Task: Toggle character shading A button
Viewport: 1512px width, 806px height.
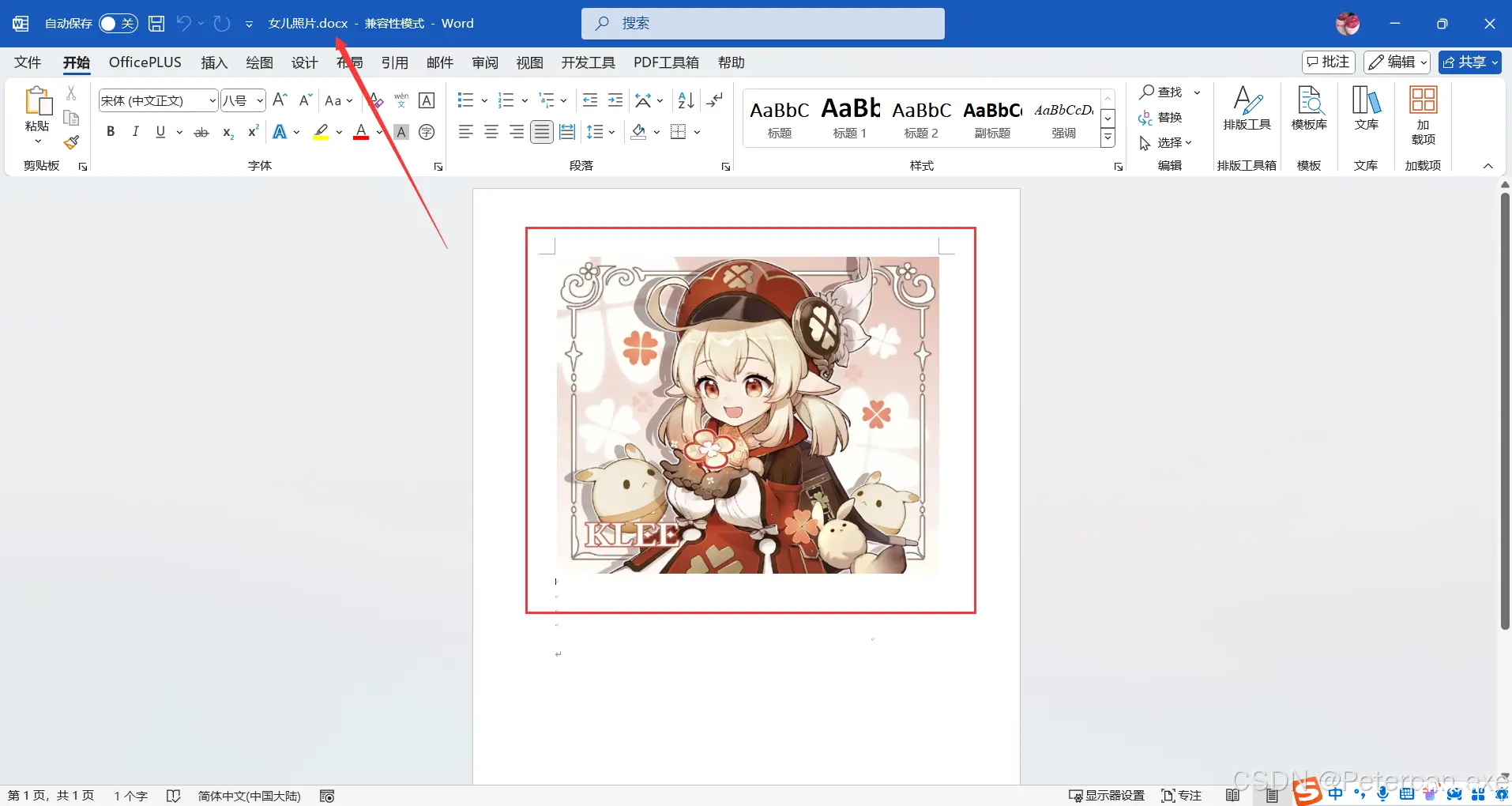Action: (401, 132)
